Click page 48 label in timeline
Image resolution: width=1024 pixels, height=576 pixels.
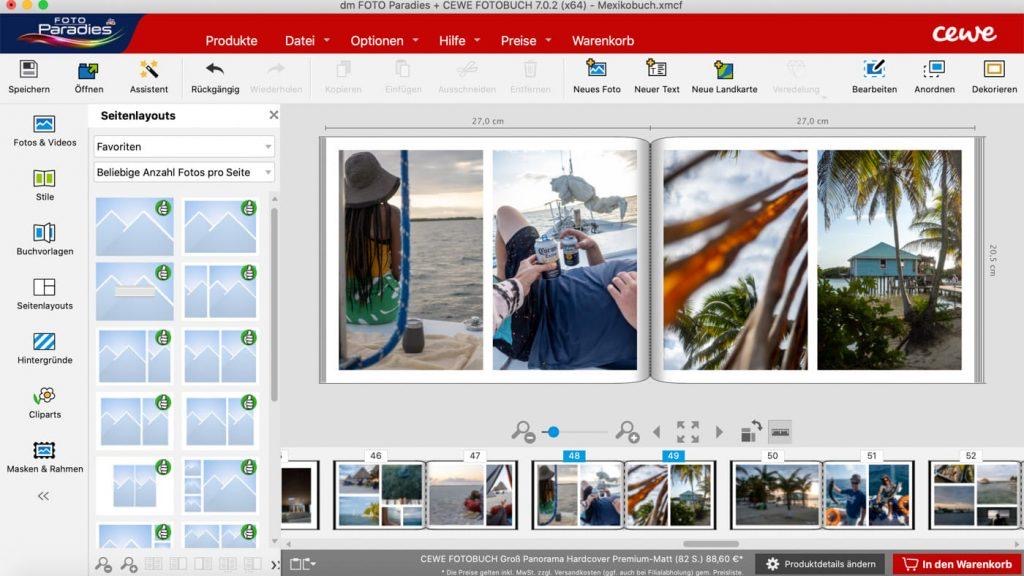pos(574,456)
